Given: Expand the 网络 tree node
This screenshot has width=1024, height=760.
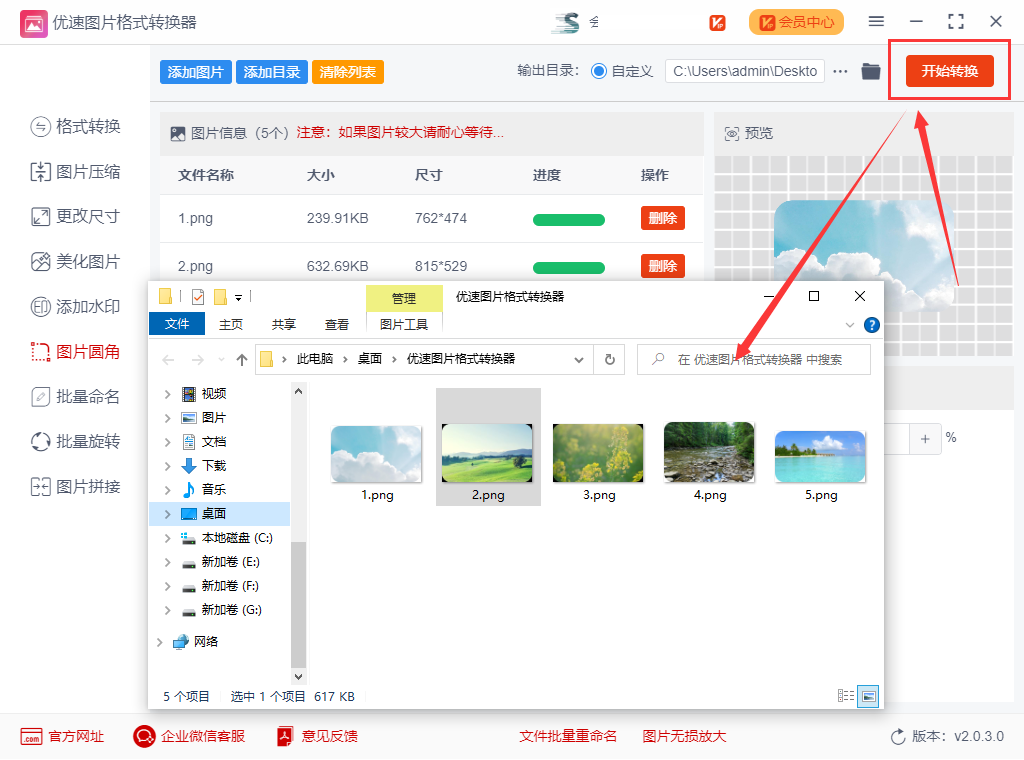Looking at the screenshot, I should point(160,642).
